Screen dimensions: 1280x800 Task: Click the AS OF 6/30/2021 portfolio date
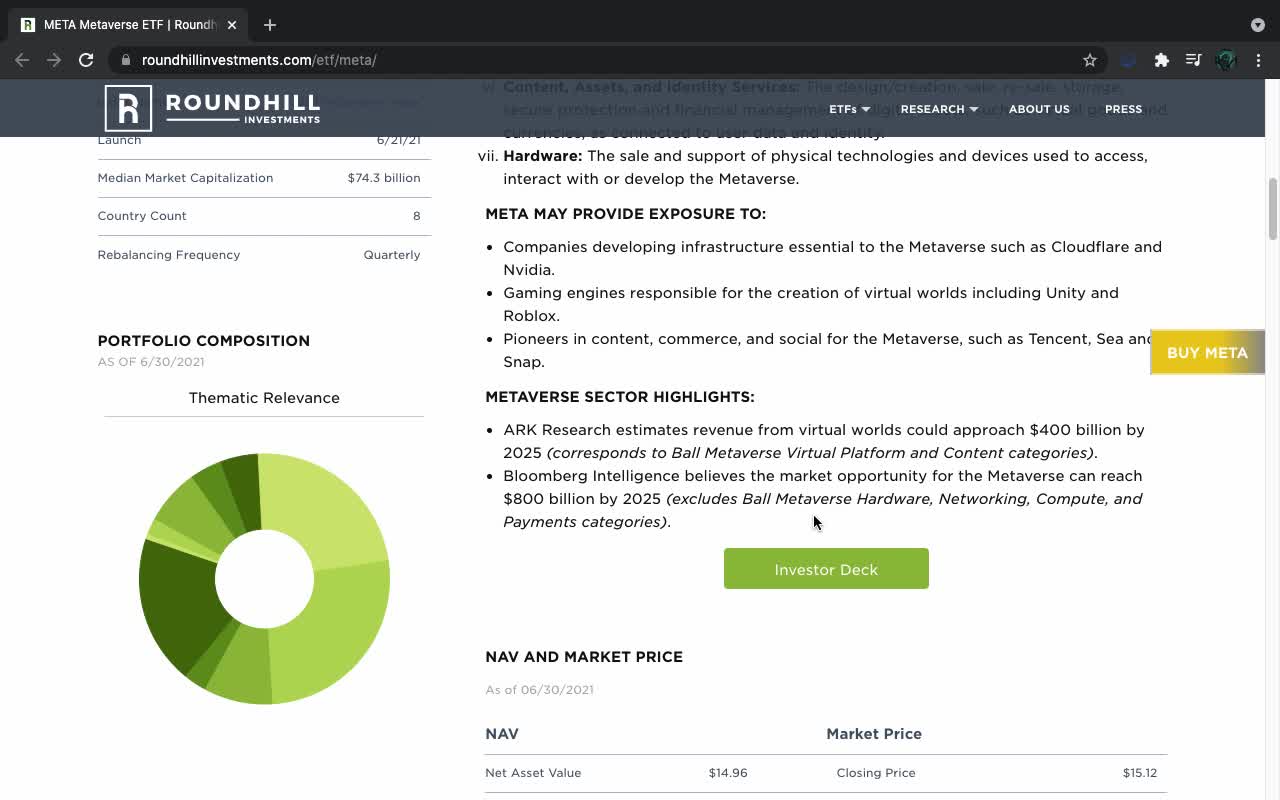click(x=151, y=362)
